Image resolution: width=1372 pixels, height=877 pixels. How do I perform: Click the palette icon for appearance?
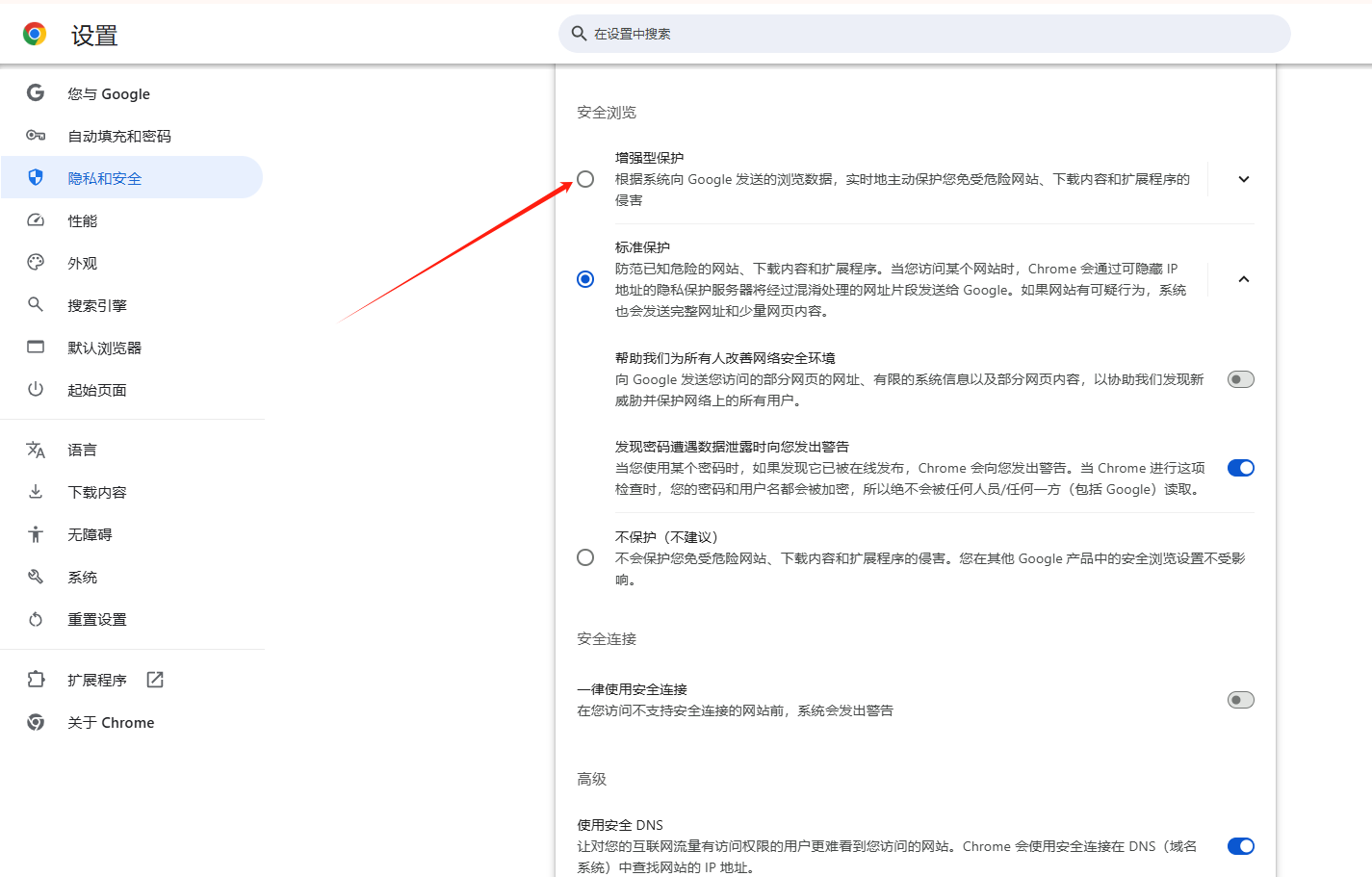click(x=36, y=262)
